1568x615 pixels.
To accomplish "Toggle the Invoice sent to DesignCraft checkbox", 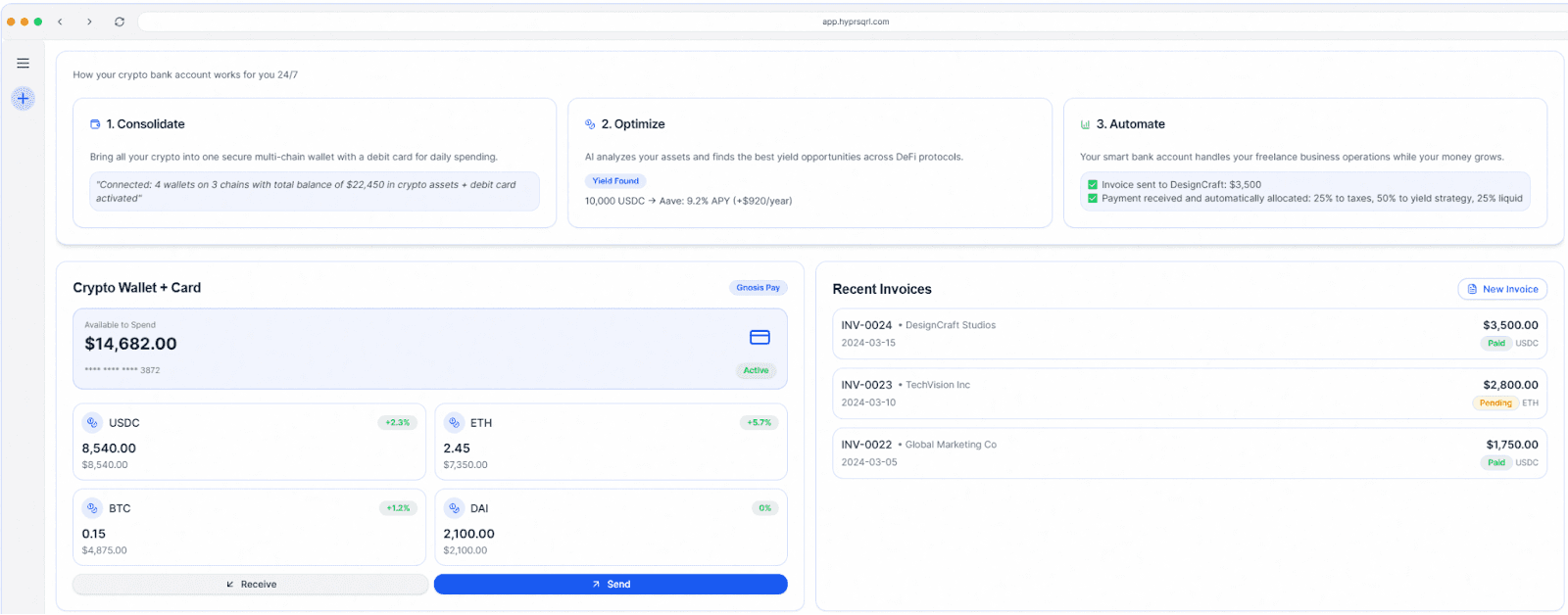I will click(1092, 184).
